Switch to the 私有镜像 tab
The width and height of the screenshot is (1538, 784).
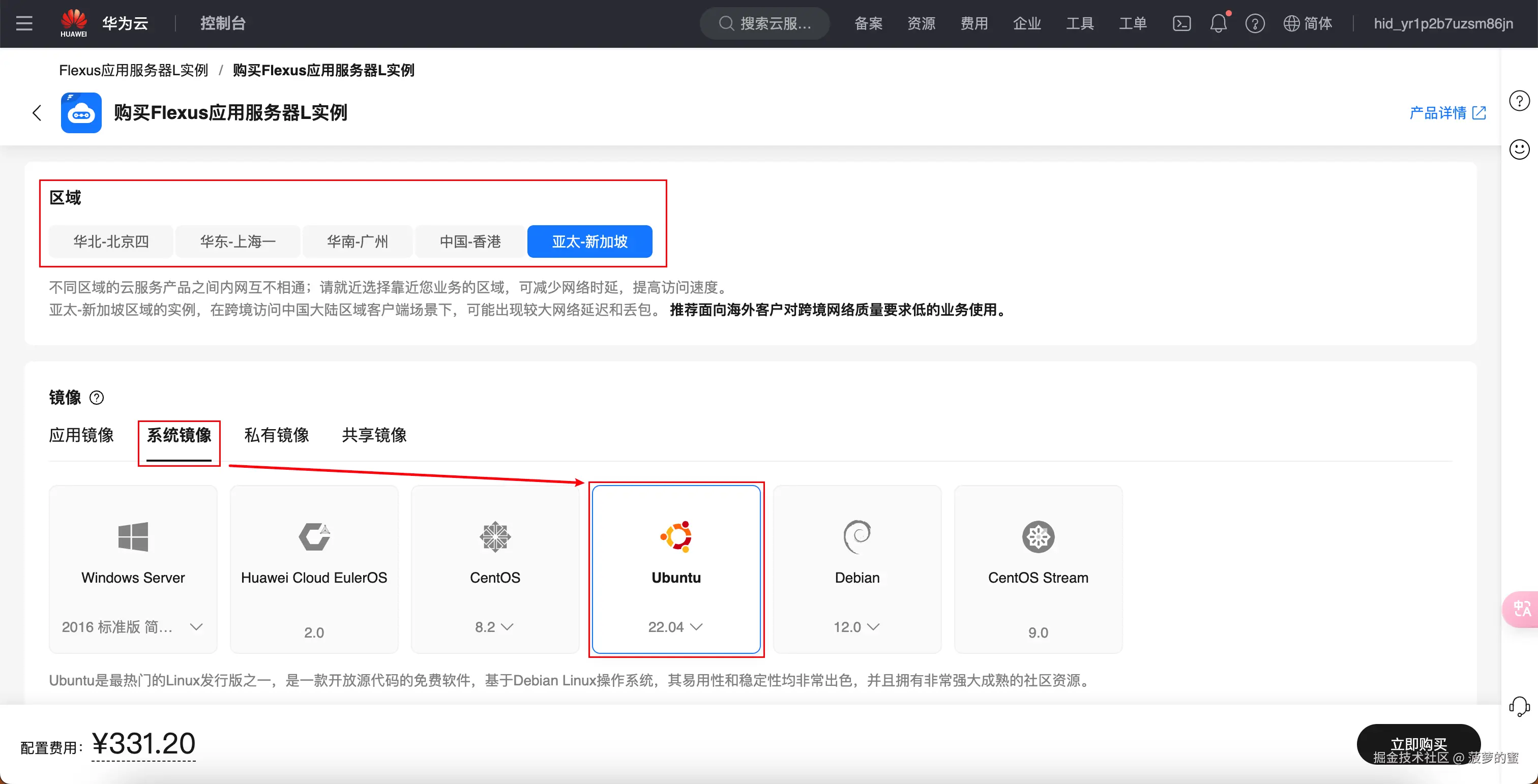tap(277, 436)
